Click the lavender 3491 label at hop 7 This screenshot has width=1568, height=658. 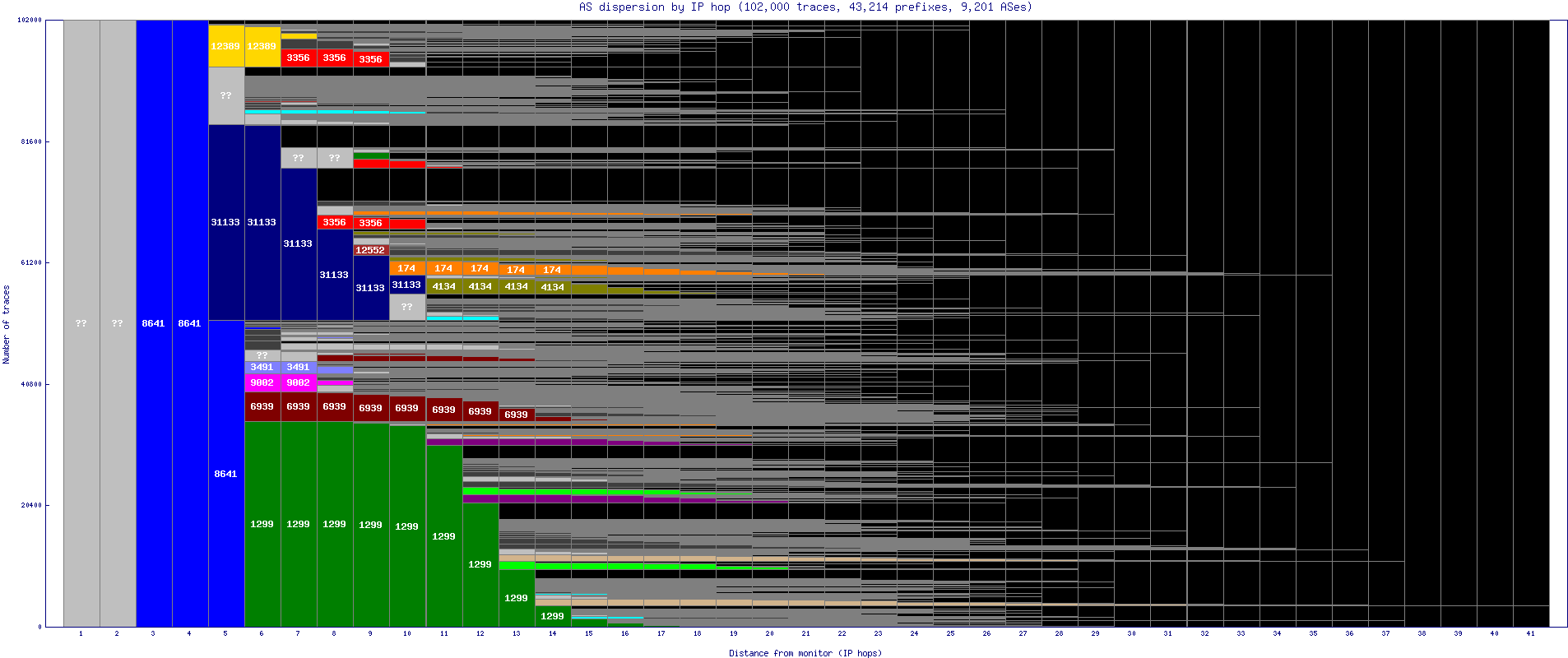[x=298, y=367]
